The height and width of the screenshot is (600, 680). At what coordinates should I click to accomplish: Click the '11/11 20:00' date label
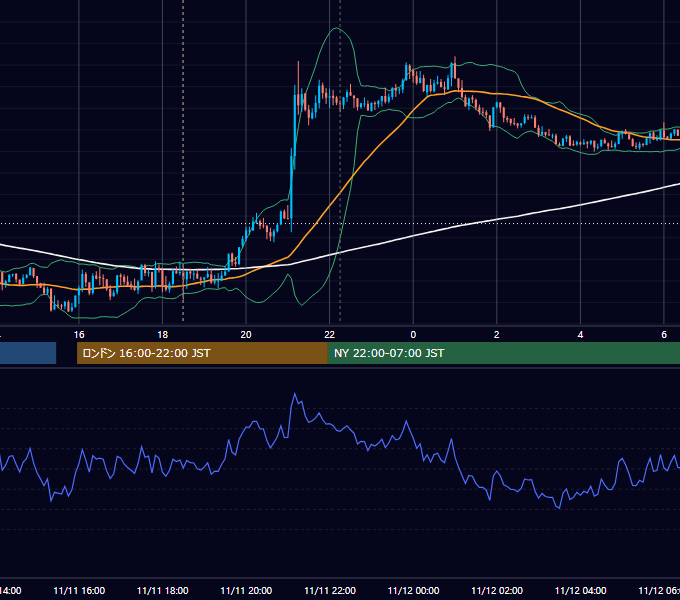coord(246,590)
